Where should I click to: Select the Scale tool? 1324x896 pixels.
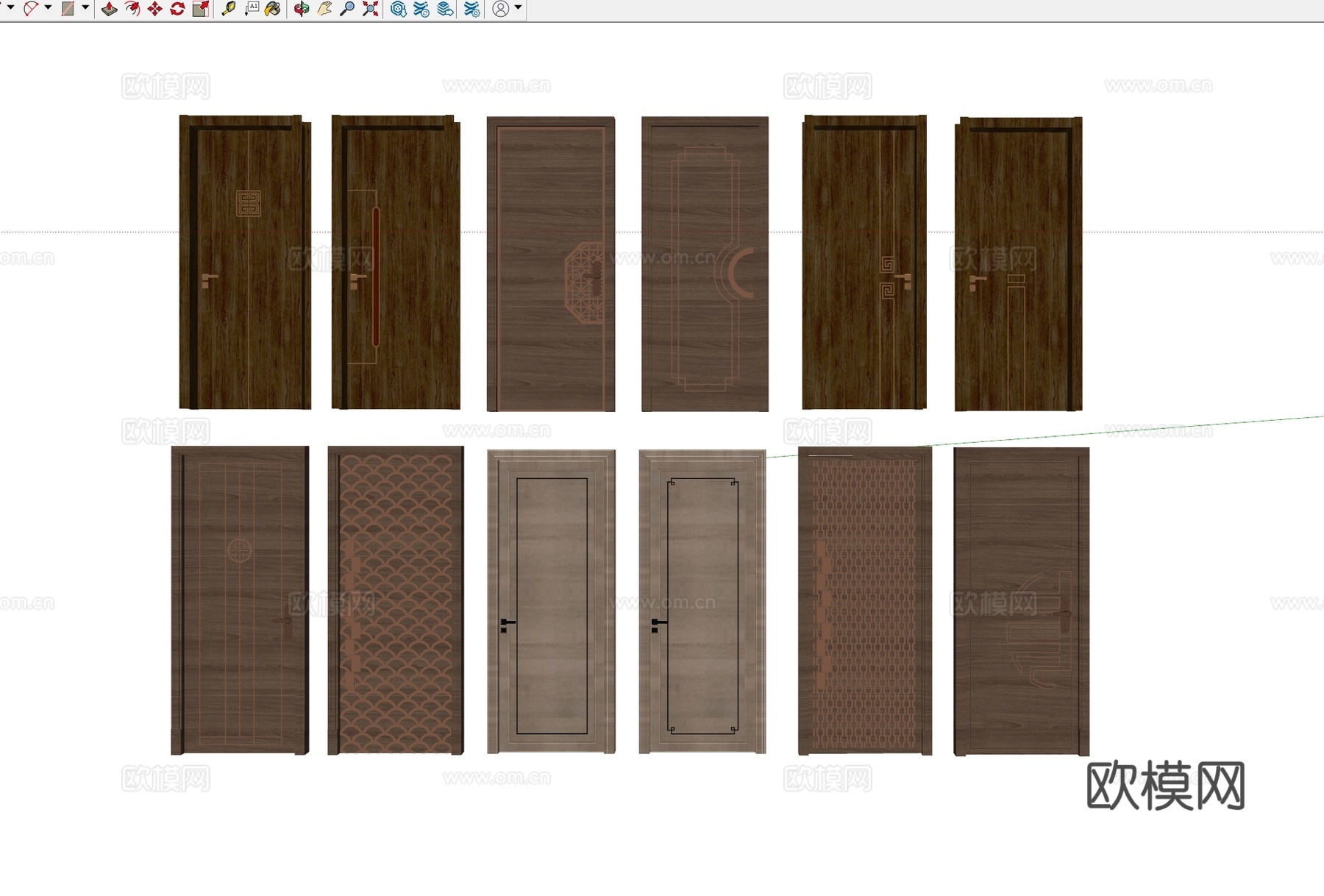[200, 9]
